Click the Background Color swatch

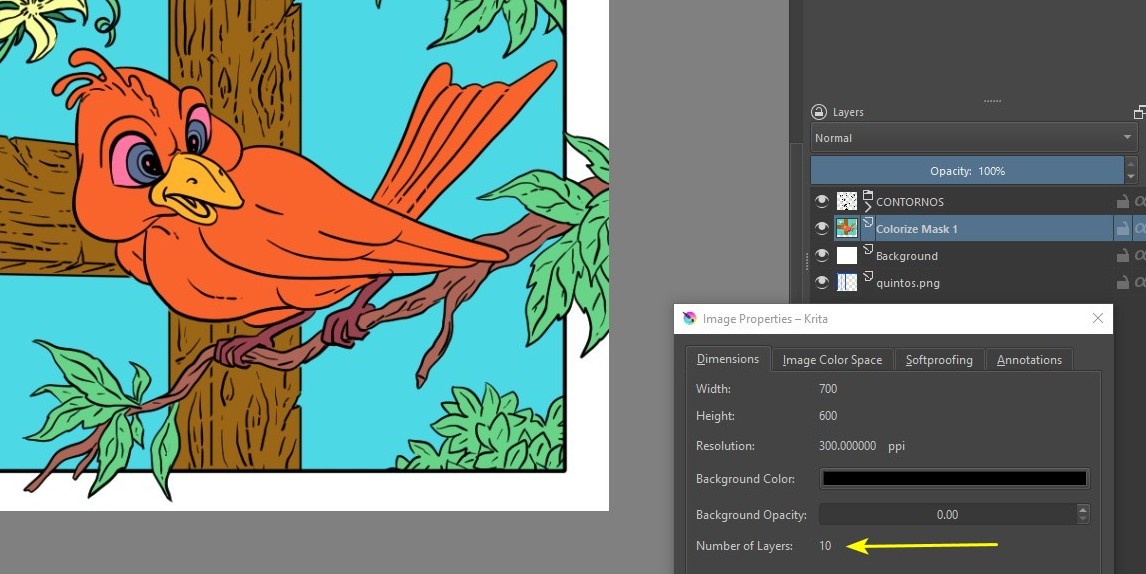[x=954, y=479]
